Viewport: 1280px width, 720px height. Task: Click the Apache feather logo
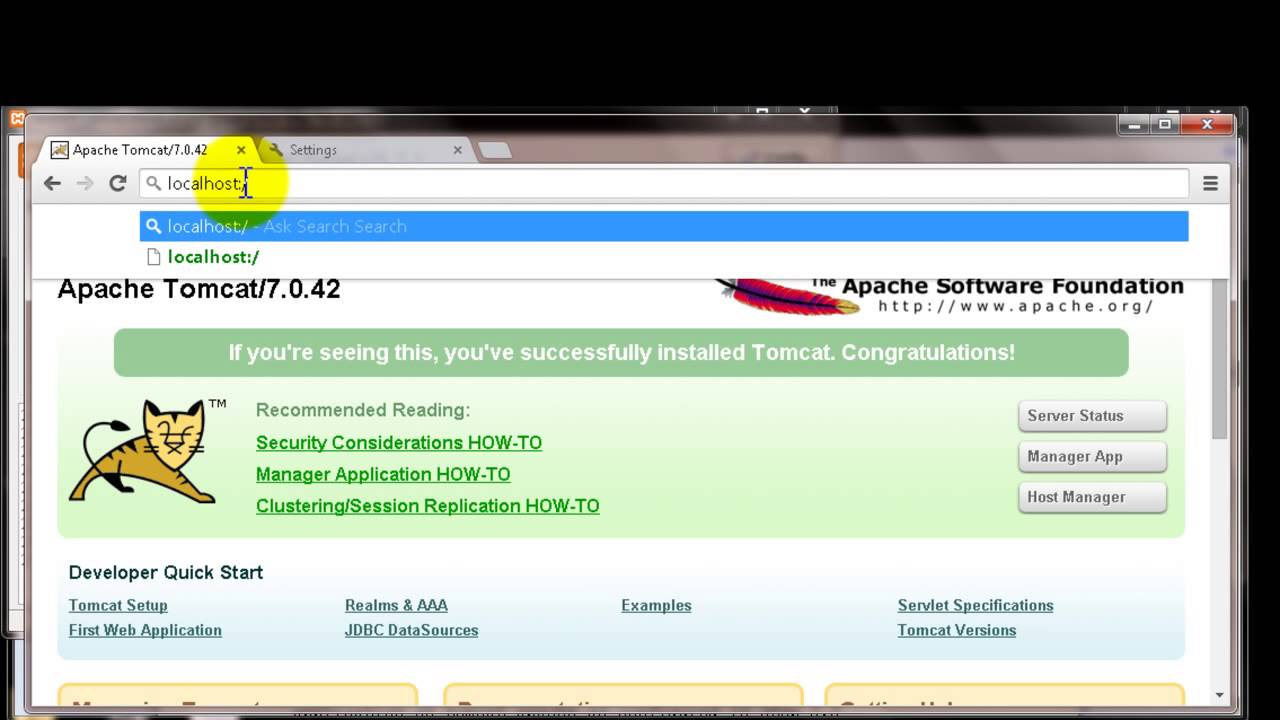[788, 296]
